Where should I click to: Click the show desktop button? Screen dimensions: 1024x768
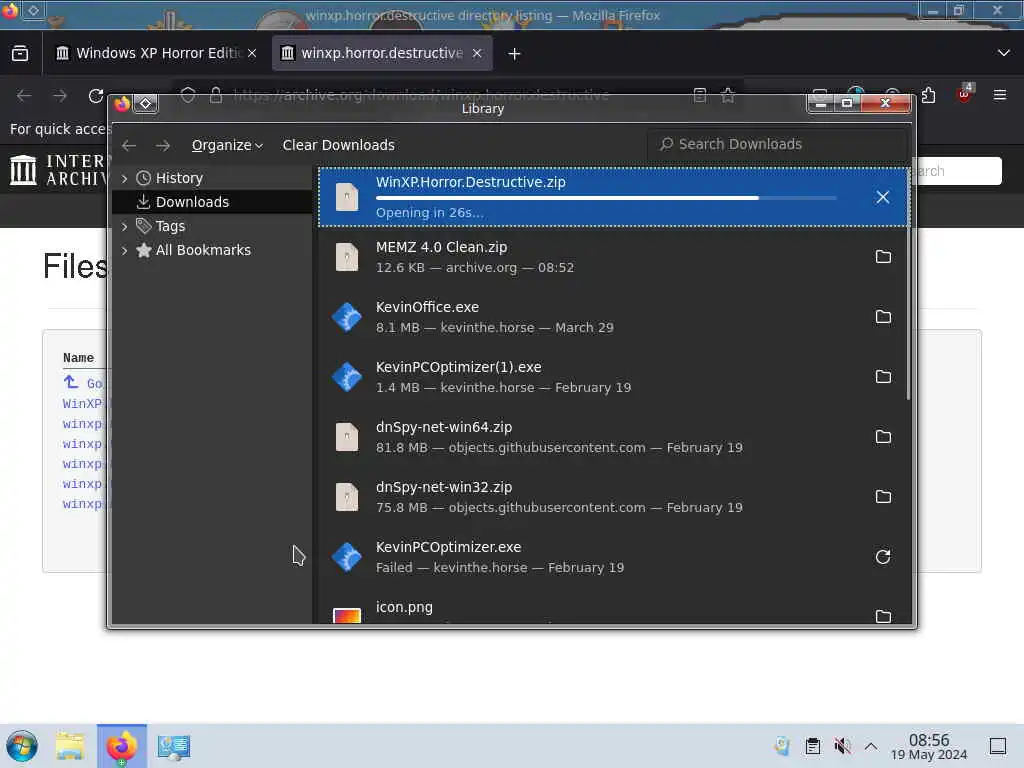[998, 746]
